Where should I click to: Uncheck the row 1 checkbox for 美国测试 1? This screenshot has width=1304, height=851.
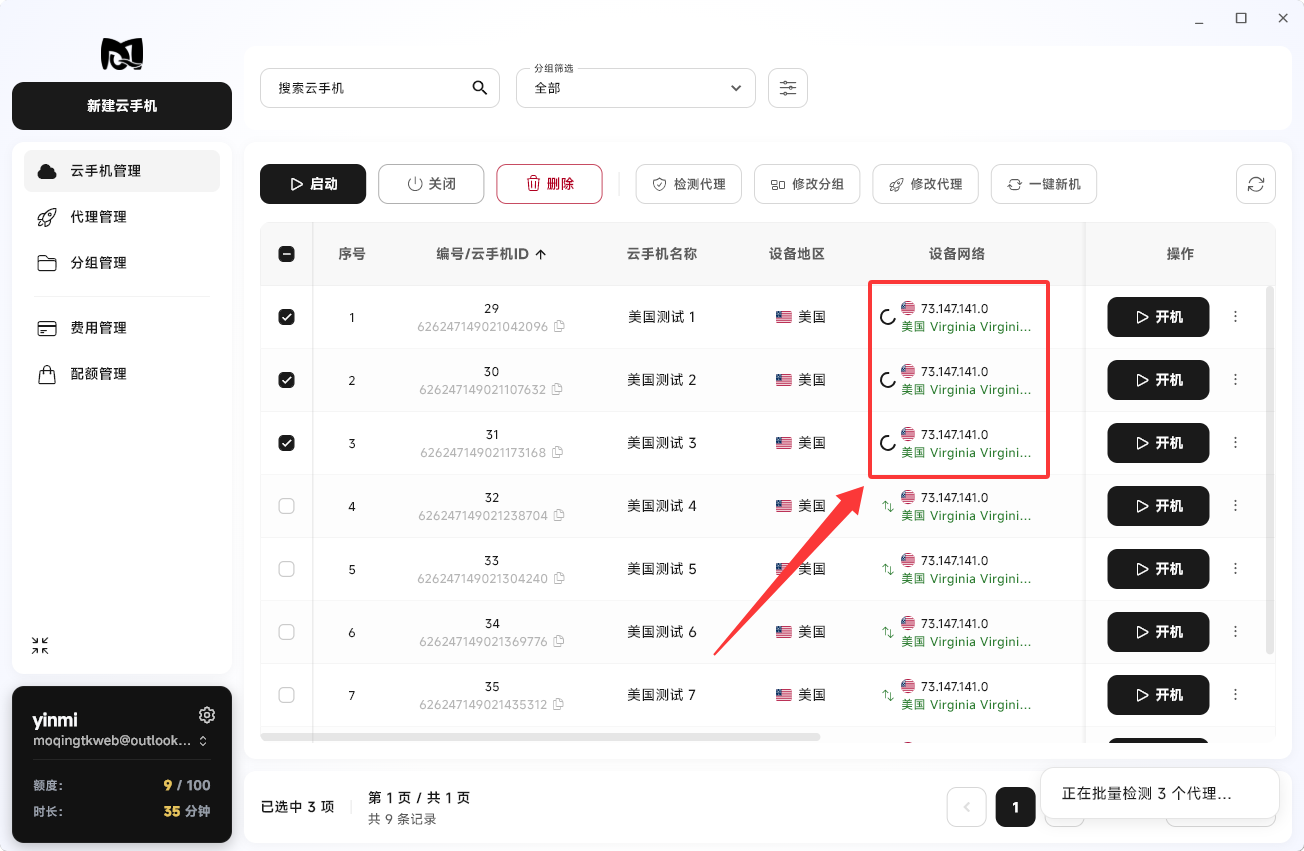point(286,317)
